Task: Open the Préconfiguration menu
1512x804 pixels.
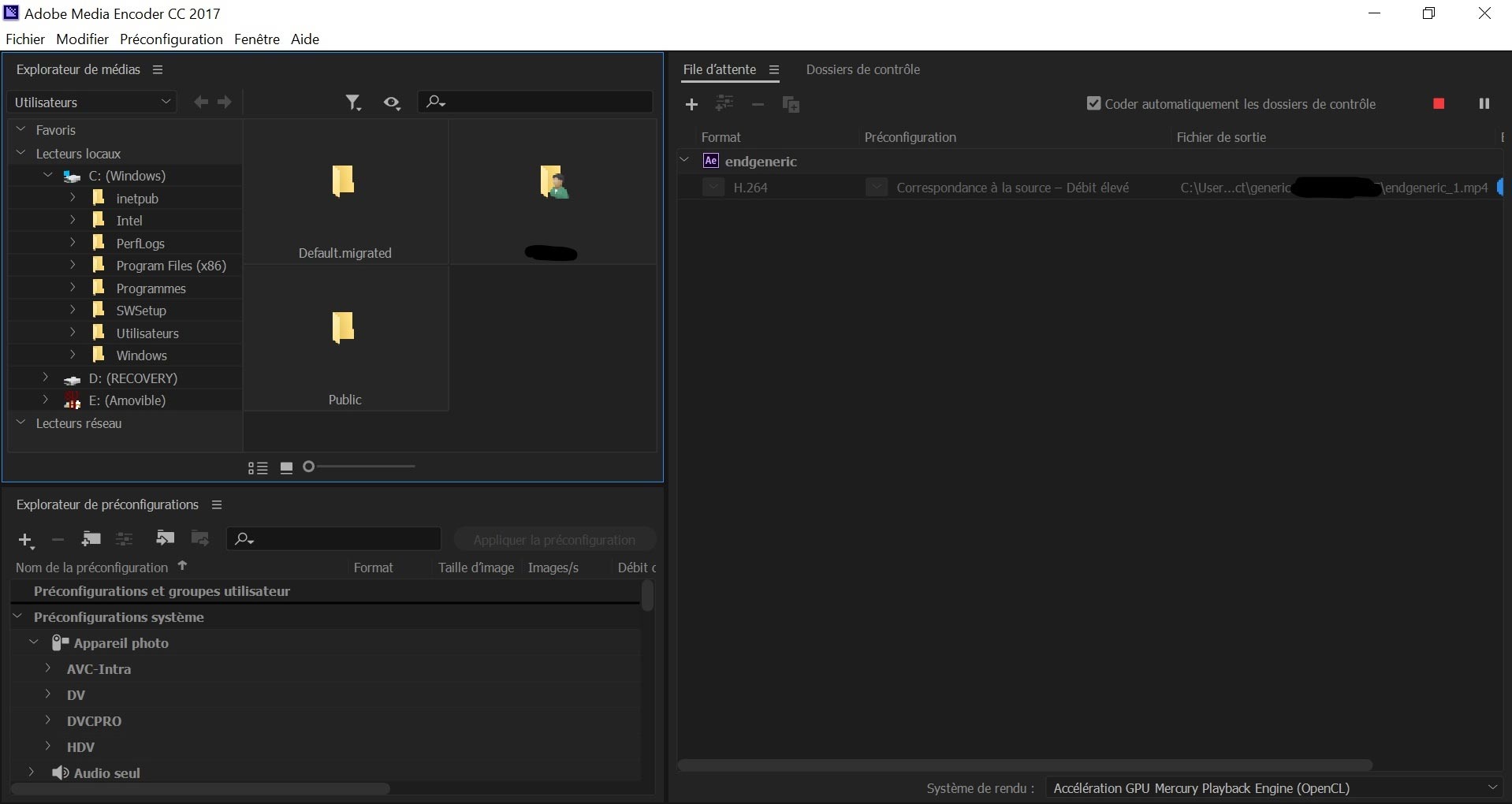Action: coord(171,39)
